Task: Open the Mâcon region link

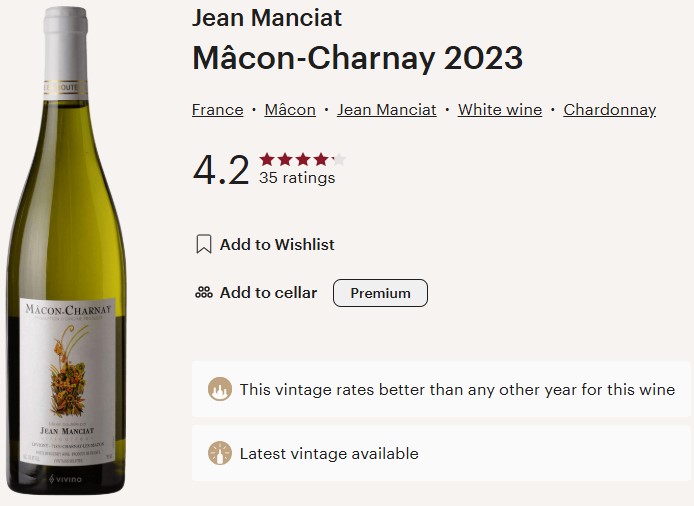Action: point(290,110)
